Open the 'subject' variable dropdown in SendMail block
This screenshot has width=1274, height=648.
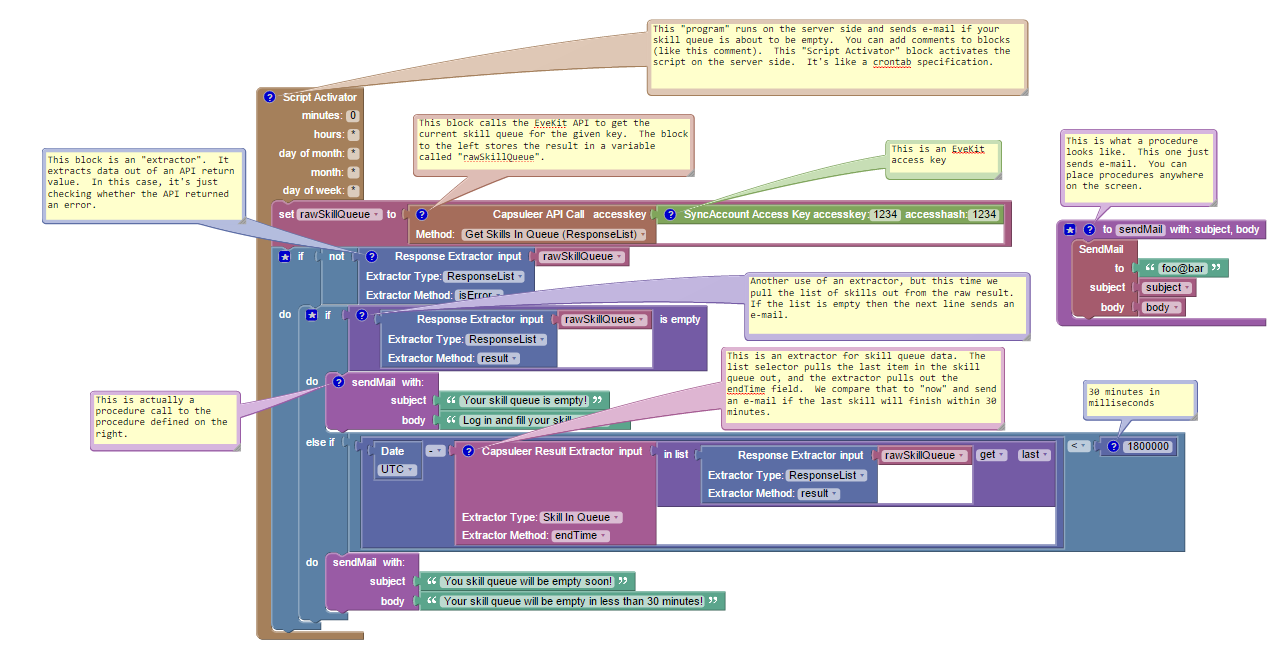[1167, 287]
